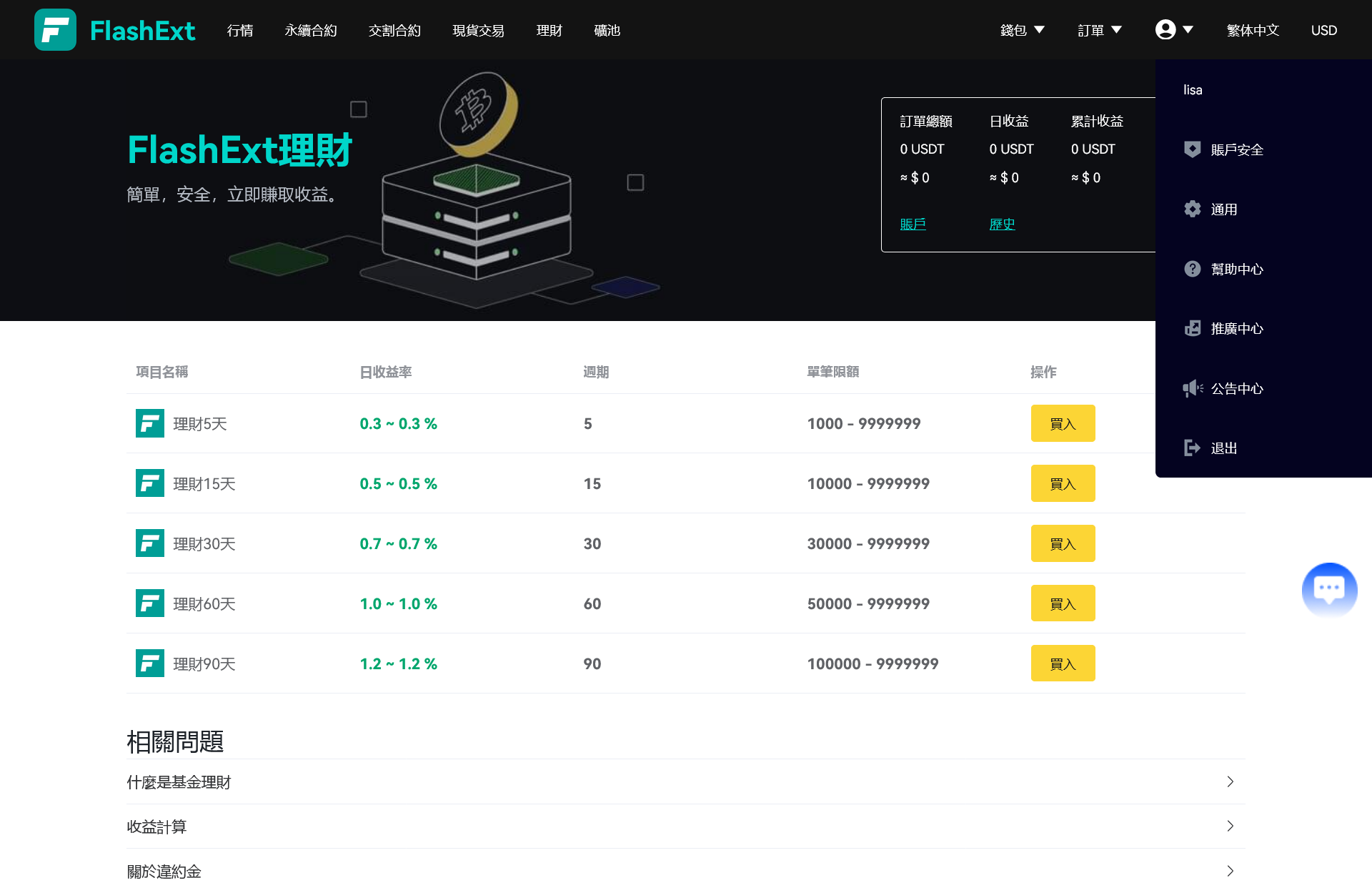Switch language via 繁体中文 selector
Screen dimensions: 1372x893
click(1252, 30)
